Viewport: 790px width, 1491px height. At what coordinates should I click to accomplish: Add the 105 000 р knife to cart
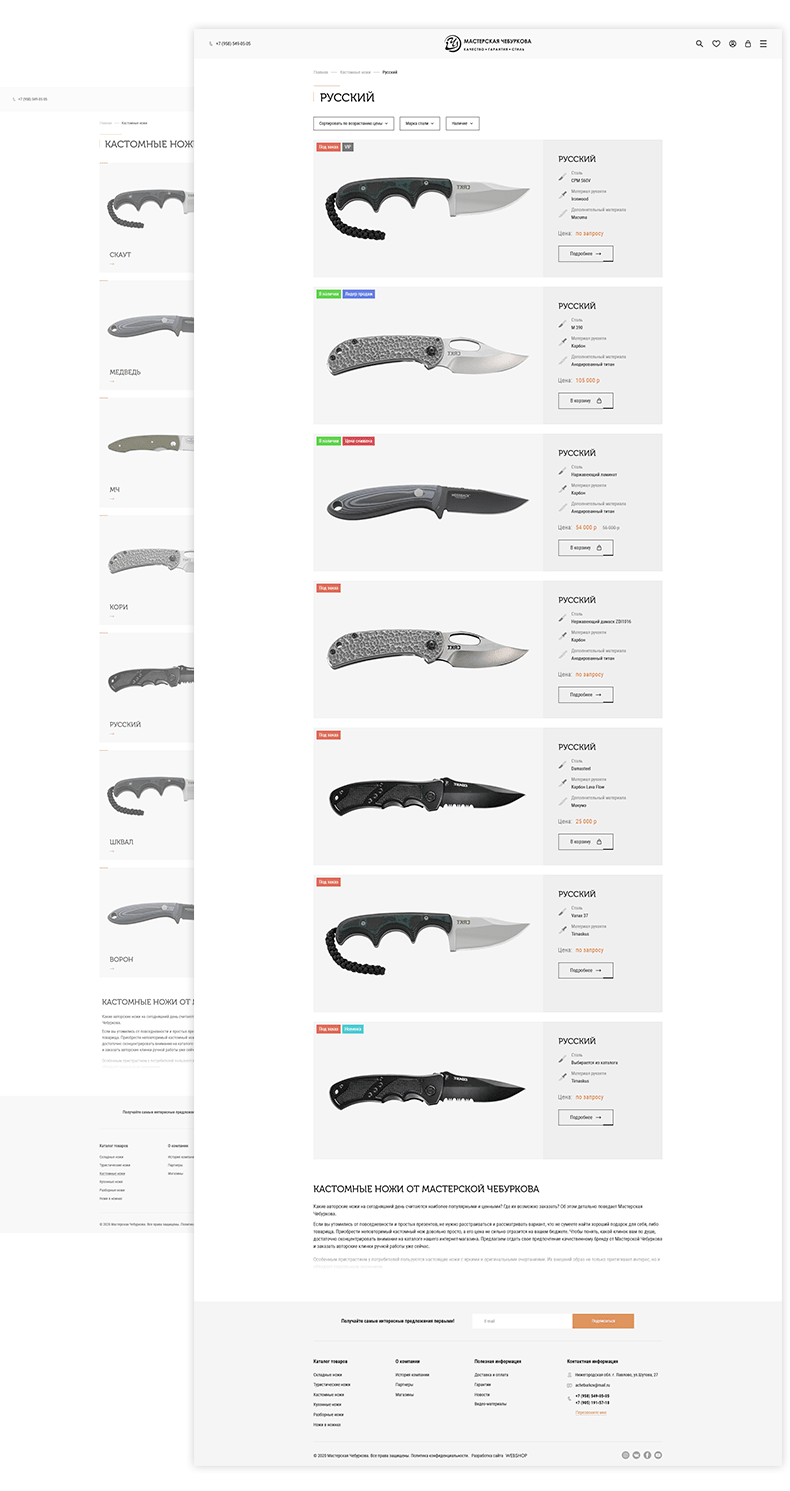[x=586, y=401]
